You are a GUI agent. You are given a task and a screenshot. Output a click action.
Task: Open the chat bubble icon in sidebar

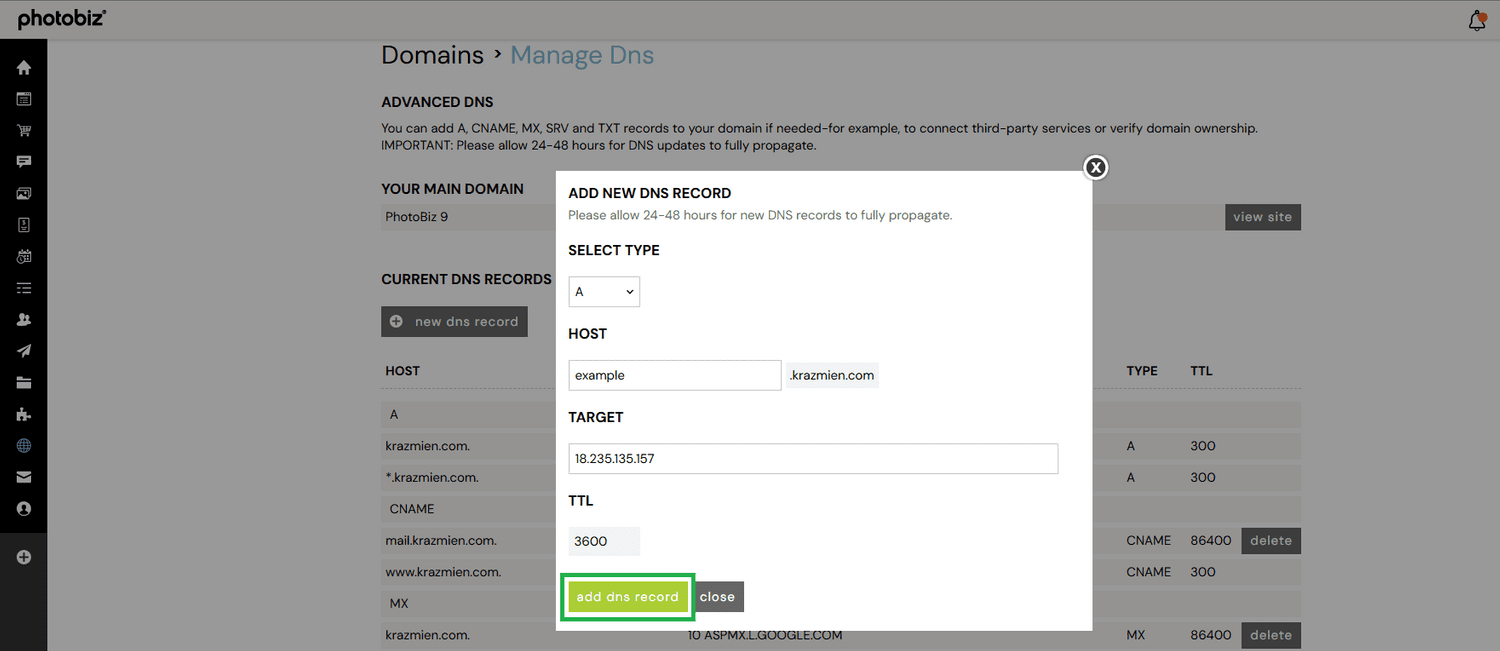24,162
